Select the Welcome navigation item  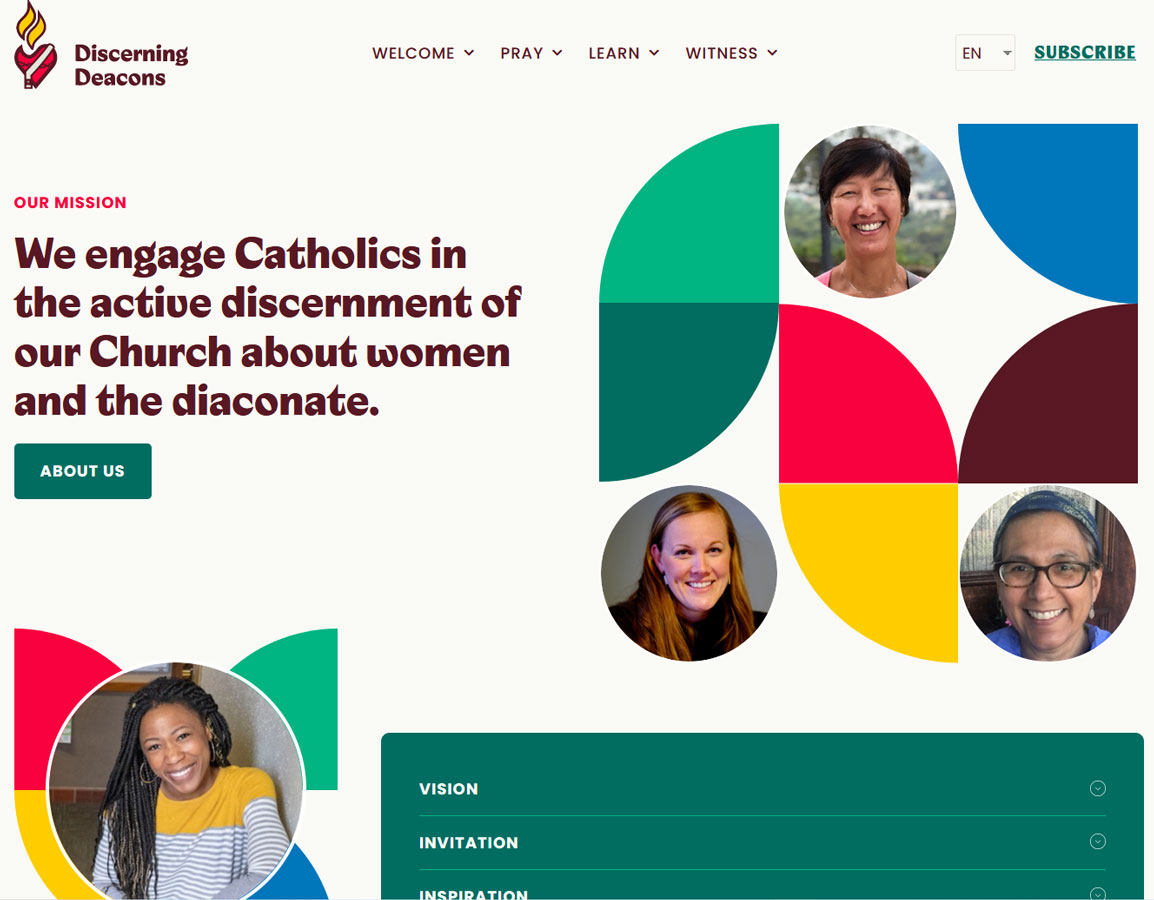[414, 53]
